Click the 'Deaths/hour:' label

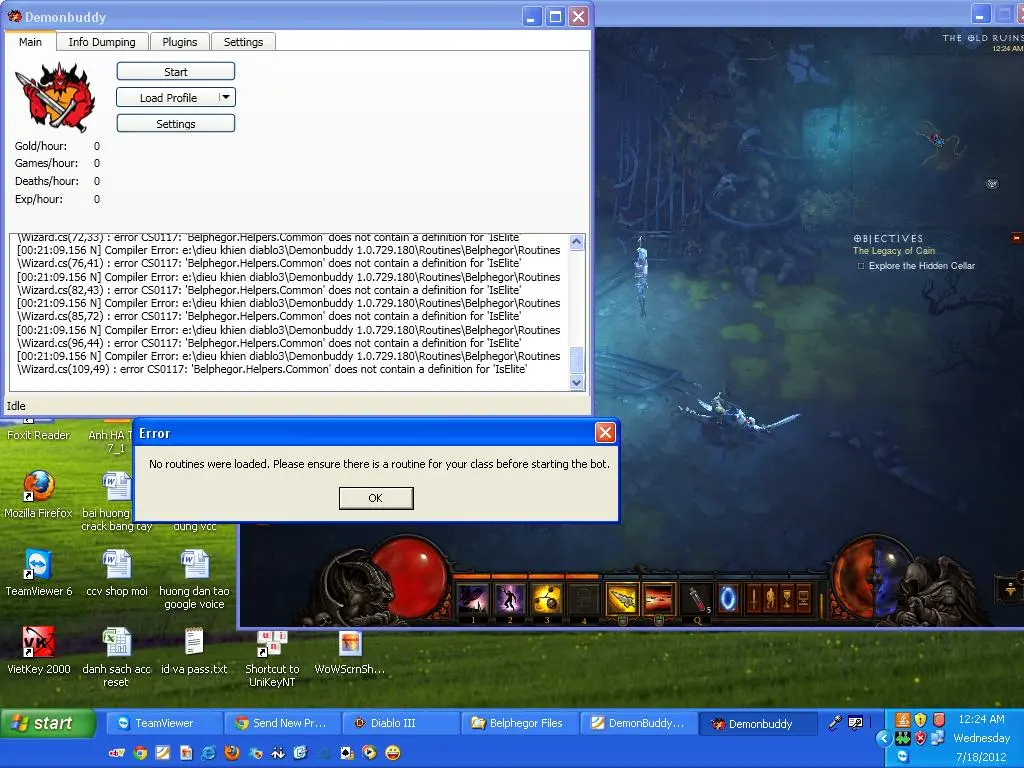pos(46,181)
